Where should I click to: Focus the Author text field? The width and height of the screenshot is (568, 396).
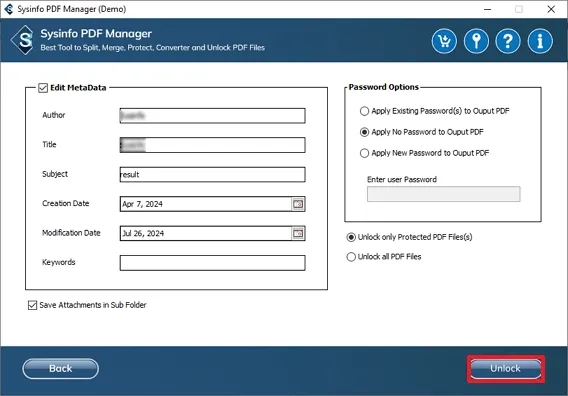pyautogui.click(x=213, y=116)
